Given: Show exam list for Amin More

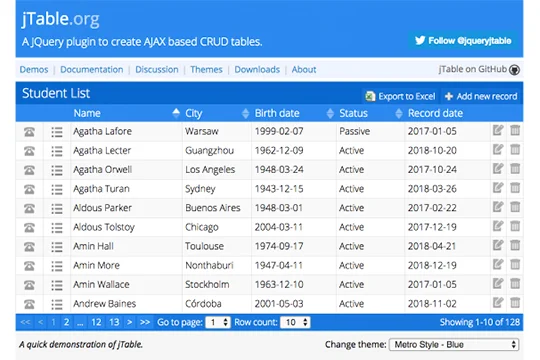Looking at the screenshot, I should [x=57, y=266].
